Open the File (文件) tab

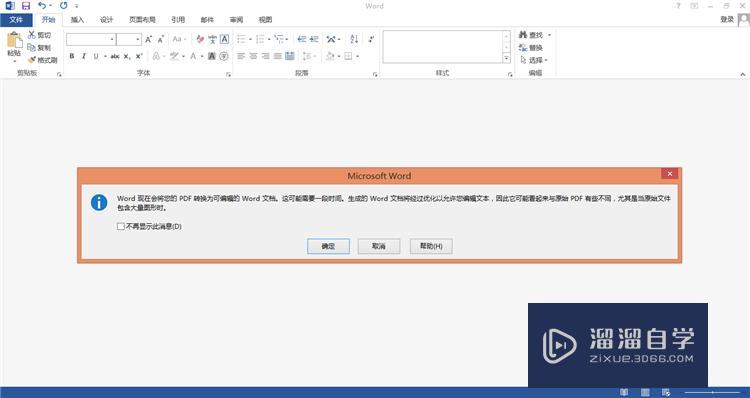point(16,20)
